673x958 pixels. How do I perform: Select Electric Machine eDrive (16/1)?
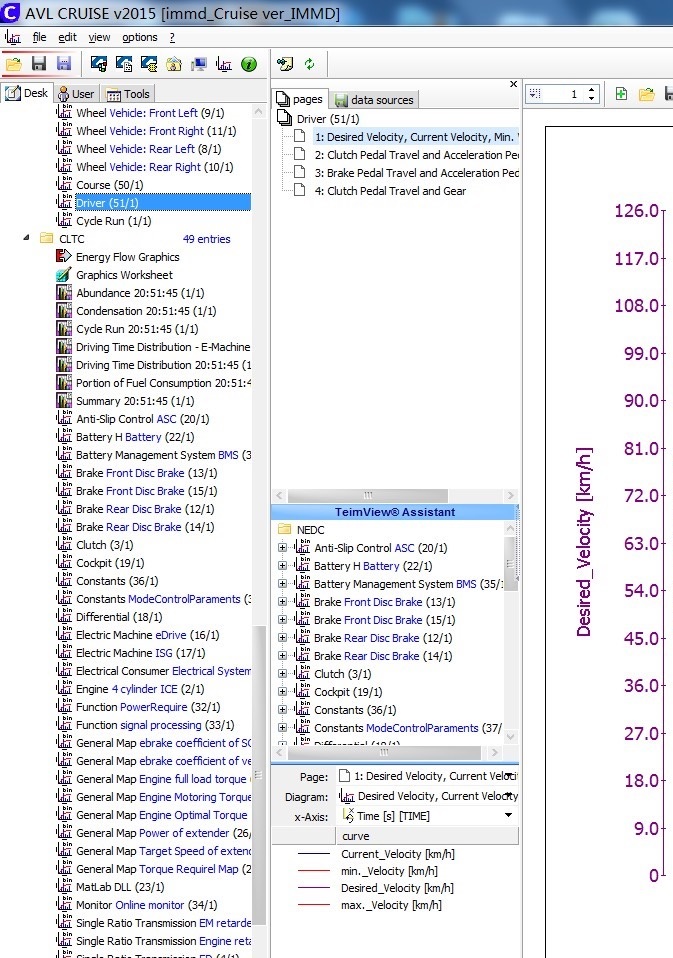[x=147, y=635]
